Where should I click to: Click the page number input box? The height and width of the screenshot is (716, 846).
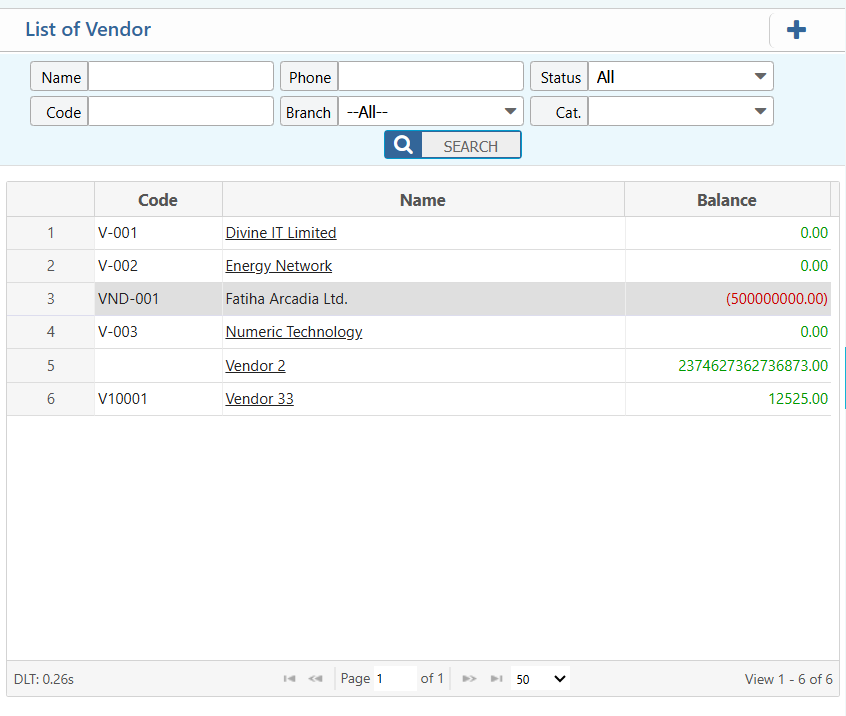click(x=395, y=678)
